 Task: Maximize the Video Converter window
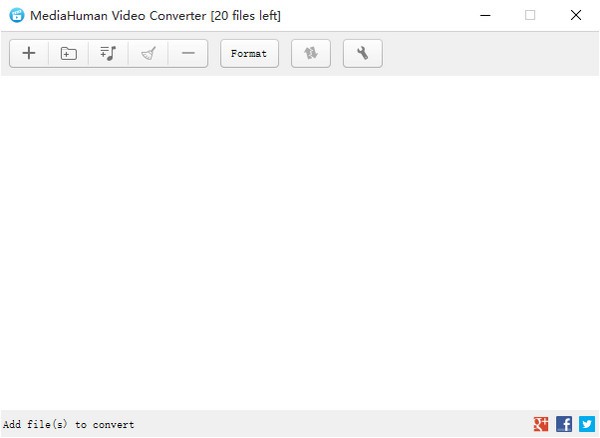click(530, 15)
